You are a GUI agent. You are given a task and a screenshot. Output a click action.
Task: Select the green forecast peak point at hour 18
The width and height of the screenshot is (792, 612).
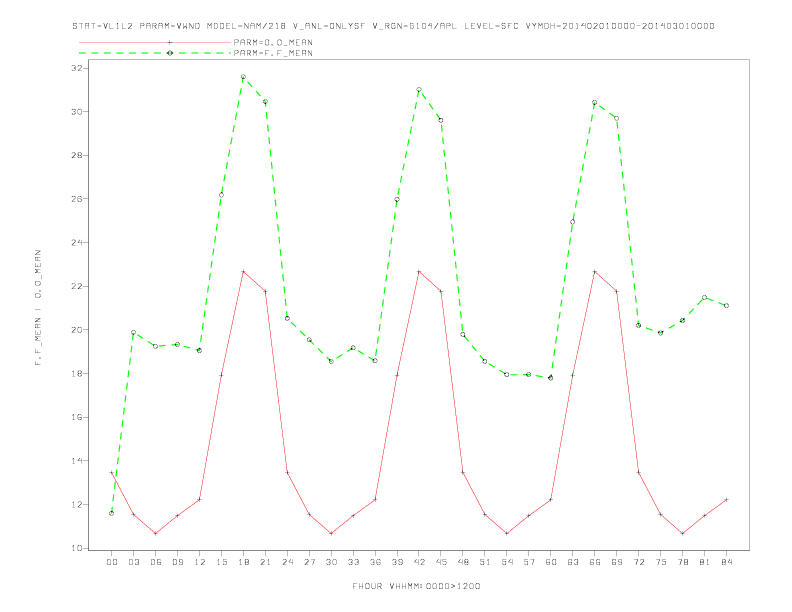click(243, 77)
